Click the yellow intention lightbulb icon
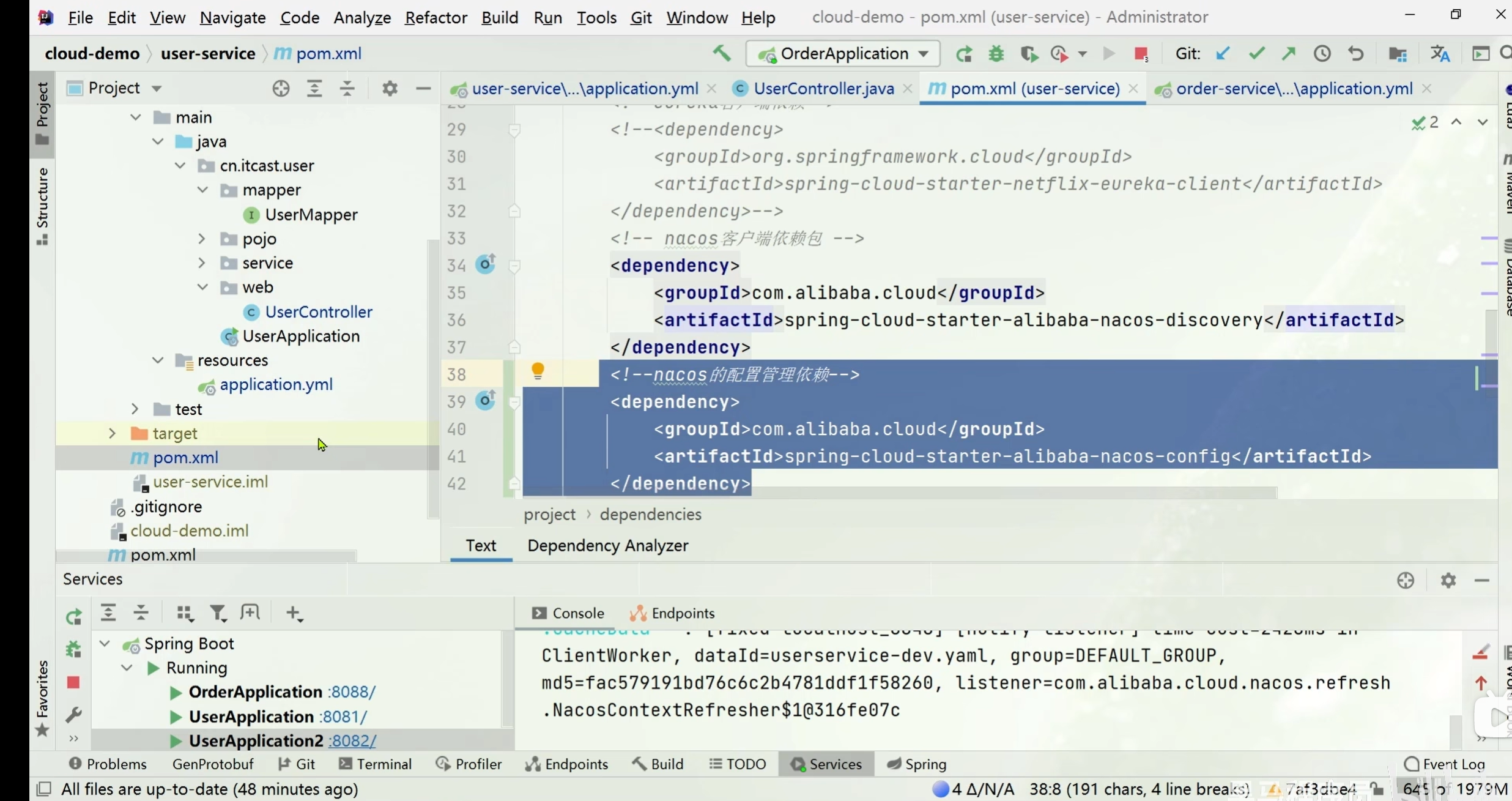 pos(537,371)
